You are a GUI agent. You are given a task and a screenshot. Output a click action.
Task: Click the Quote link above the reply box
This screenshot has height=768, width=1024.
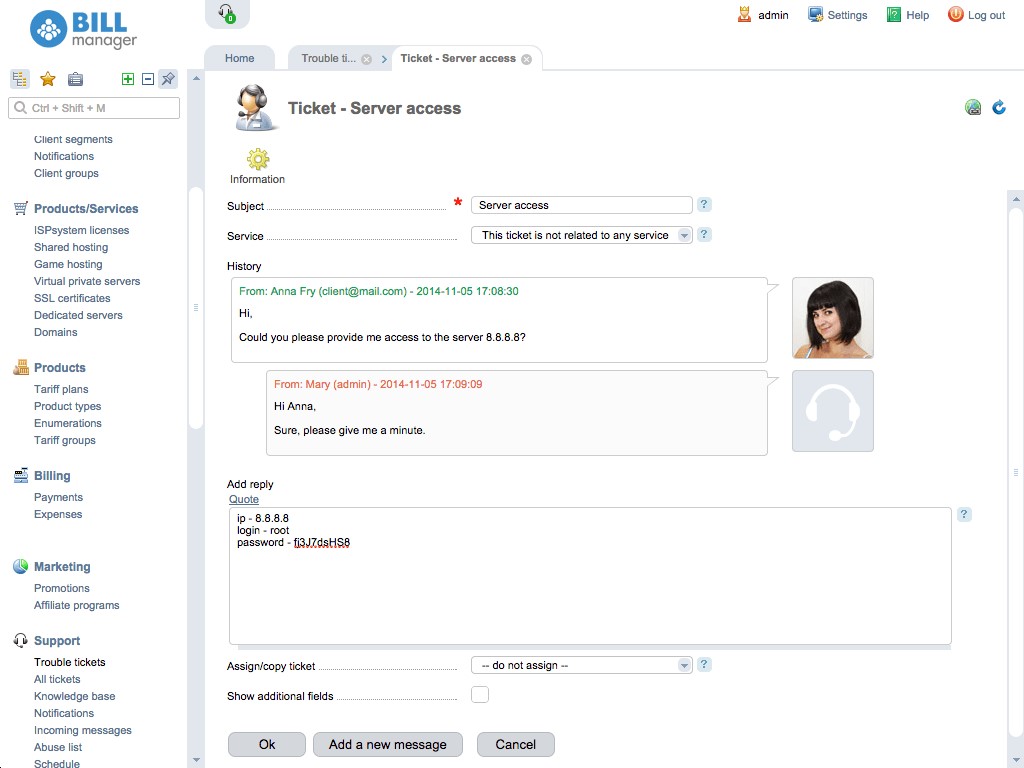point(243,499)
